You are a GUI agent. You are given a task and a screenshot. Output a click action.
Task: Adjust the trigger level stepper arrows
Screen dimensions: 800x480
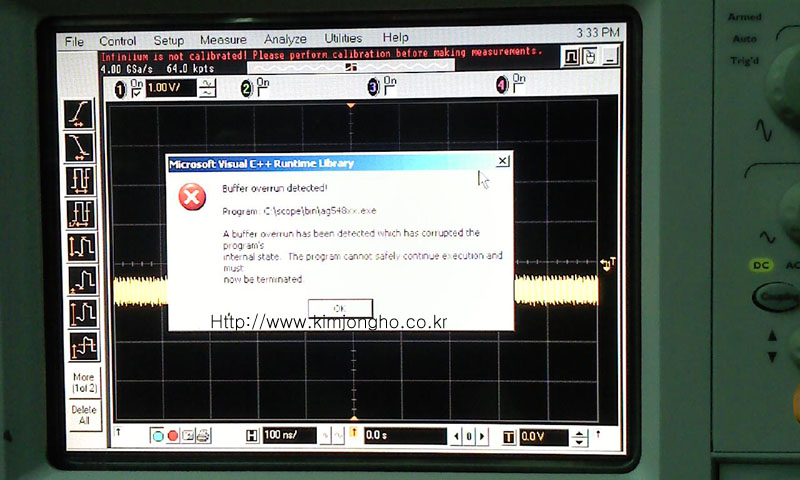(x=579, y=437)
